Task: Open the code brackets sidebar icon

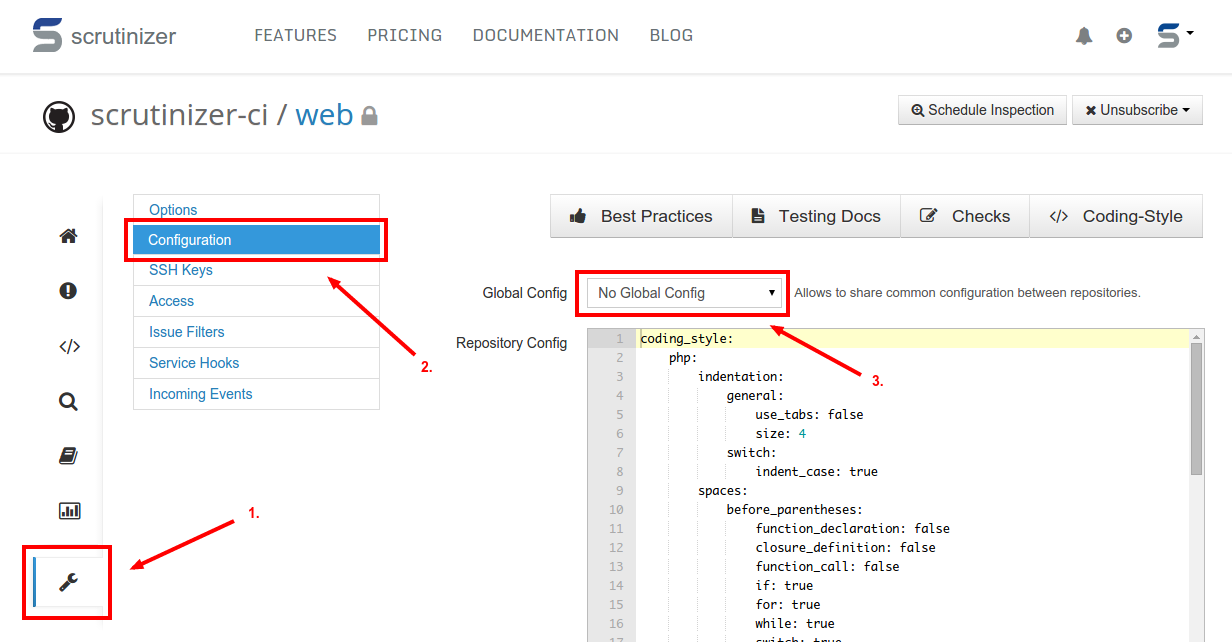Action: point(69,347)
